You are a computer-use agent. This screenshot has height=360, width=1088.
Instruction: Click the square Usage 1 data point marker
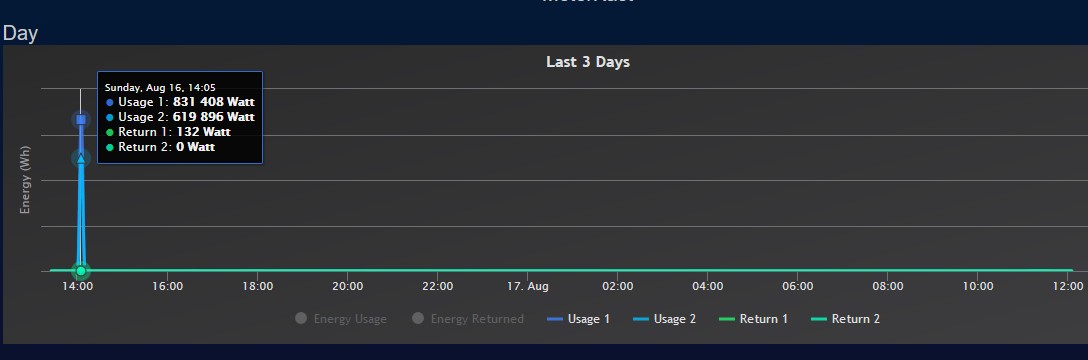pos(81,120)
